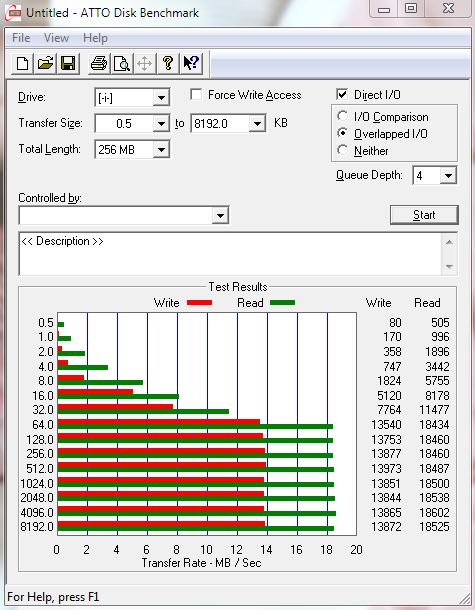Image resolution: width=475 pixels, height=610 pixels.
Task: Click the write value 13540
Action: click(386, 424)
